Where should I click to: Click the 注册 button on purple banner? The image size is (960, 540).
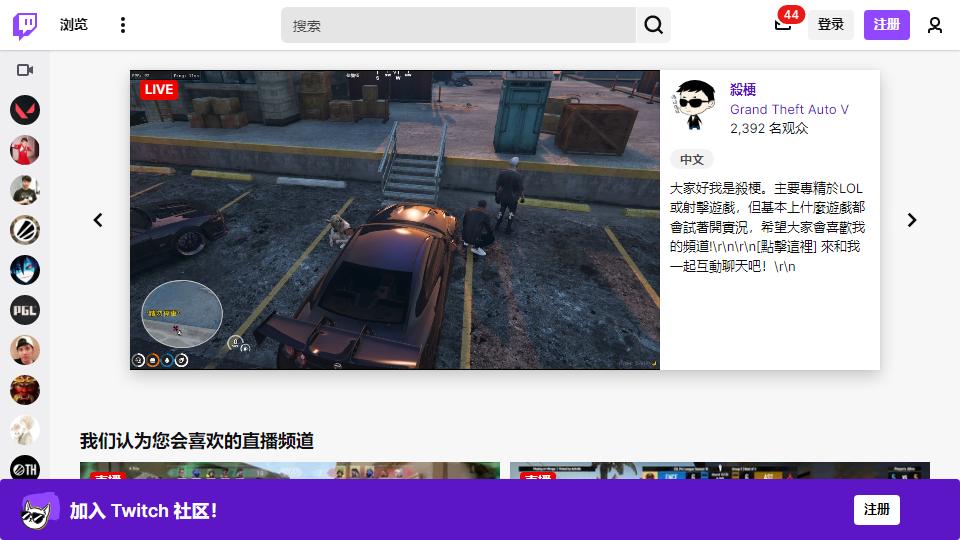point(877,509)
